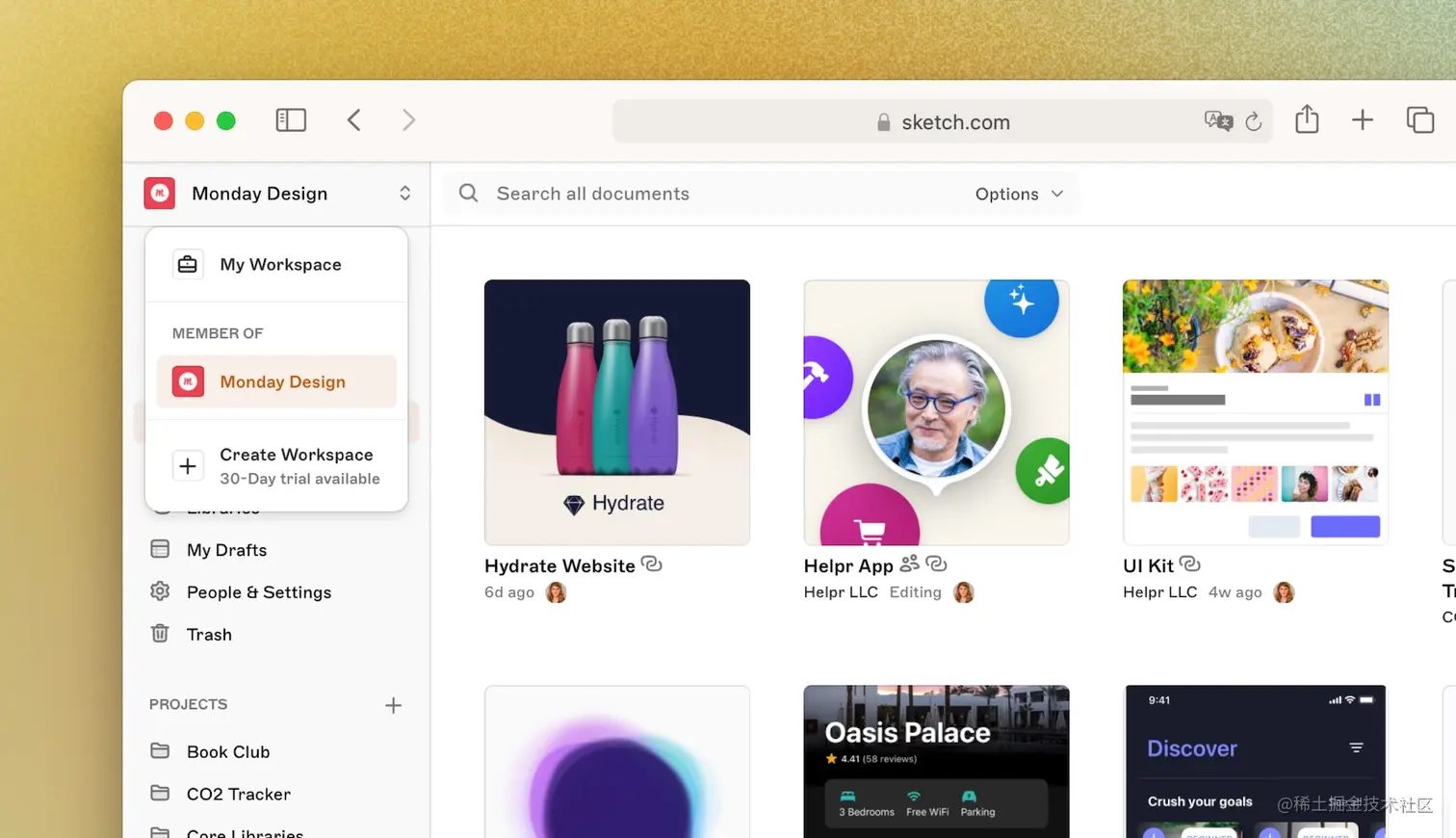The image size is (1456, 838).
Task: Toggle the Safari sidebar button
Action: click(x=291, y=120)
